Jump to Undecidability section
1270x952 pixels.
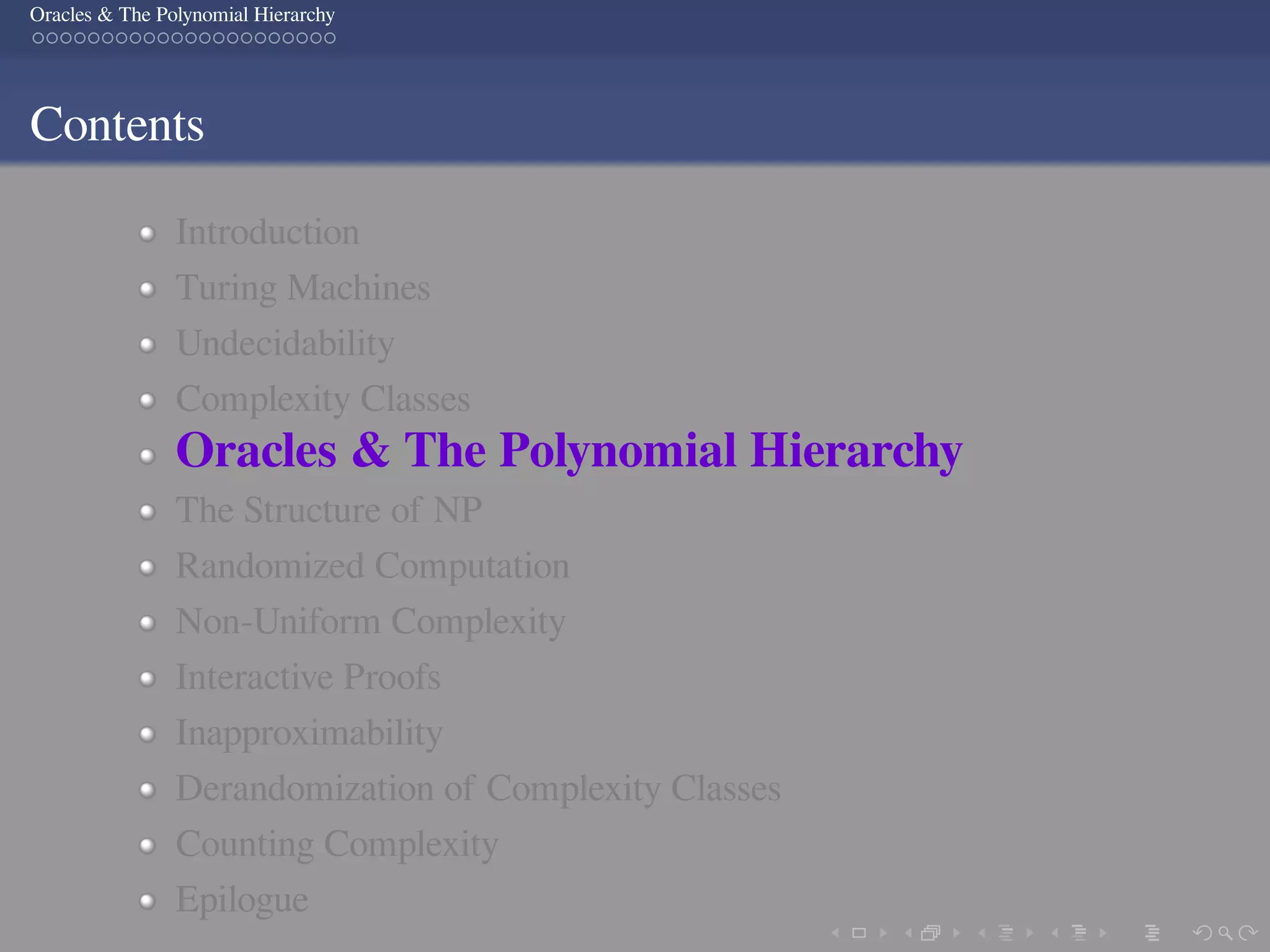[x=285, y=344]
